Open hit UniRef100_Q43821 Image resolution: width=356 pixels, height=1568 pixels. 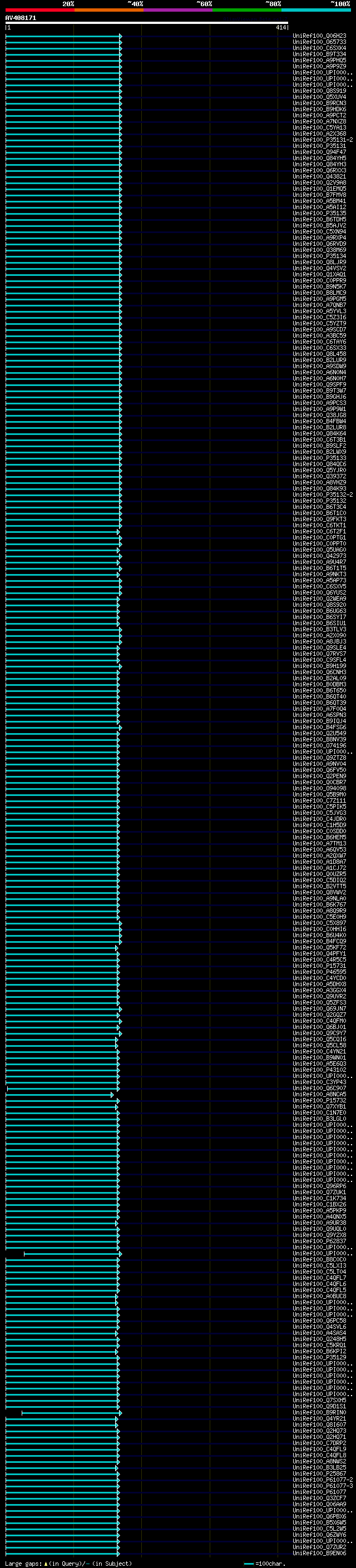click(x=319, y=176)
